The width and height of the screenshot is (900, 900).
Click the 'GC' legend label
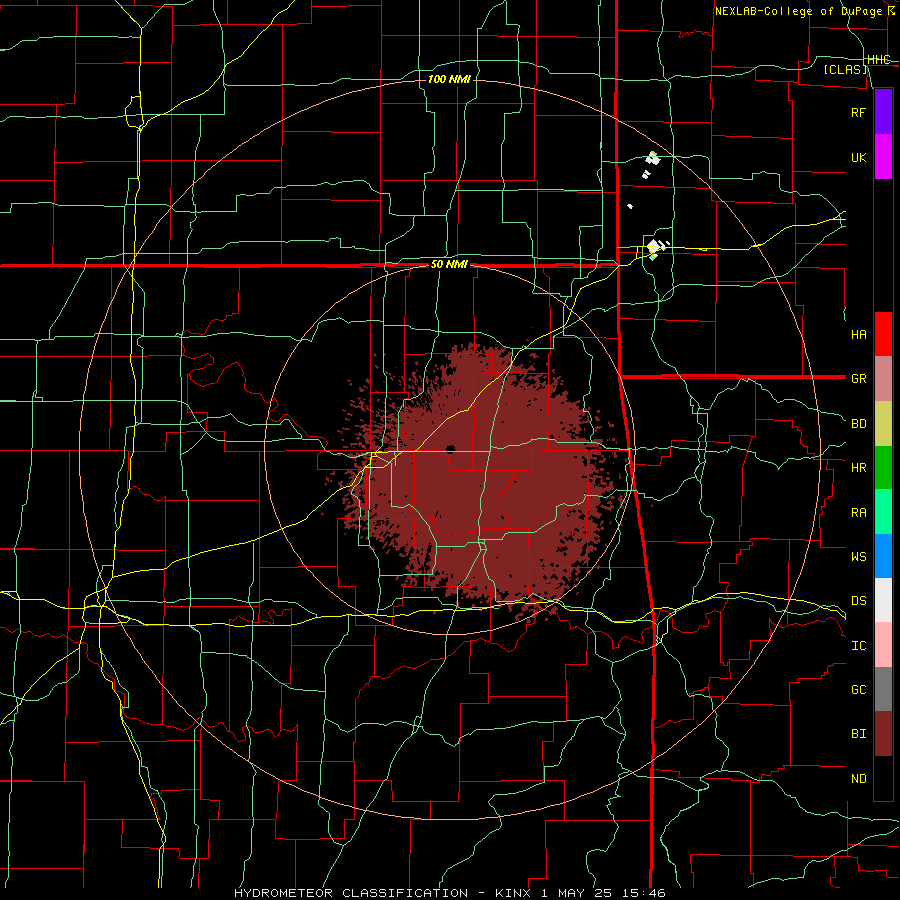[x=859, y=689]
